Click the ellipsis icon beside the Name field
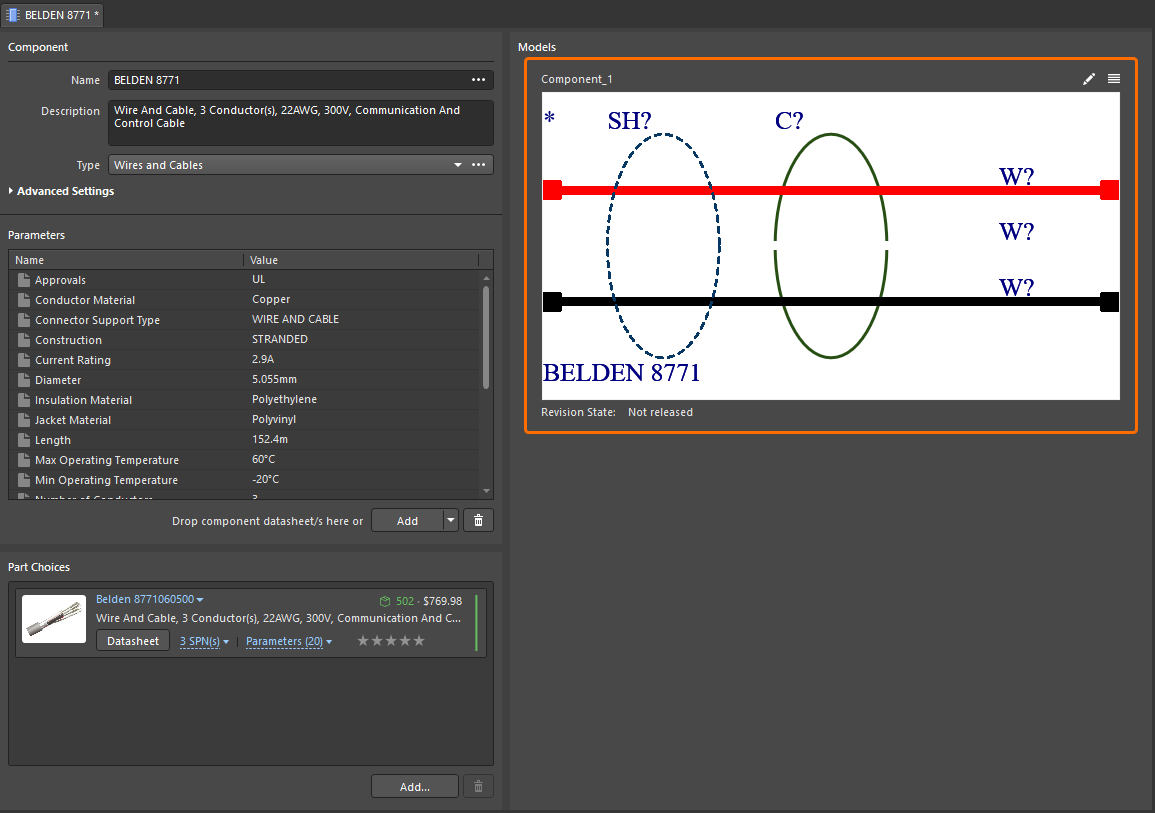This screenshot has height=813, width=1155. click(479, 80)
